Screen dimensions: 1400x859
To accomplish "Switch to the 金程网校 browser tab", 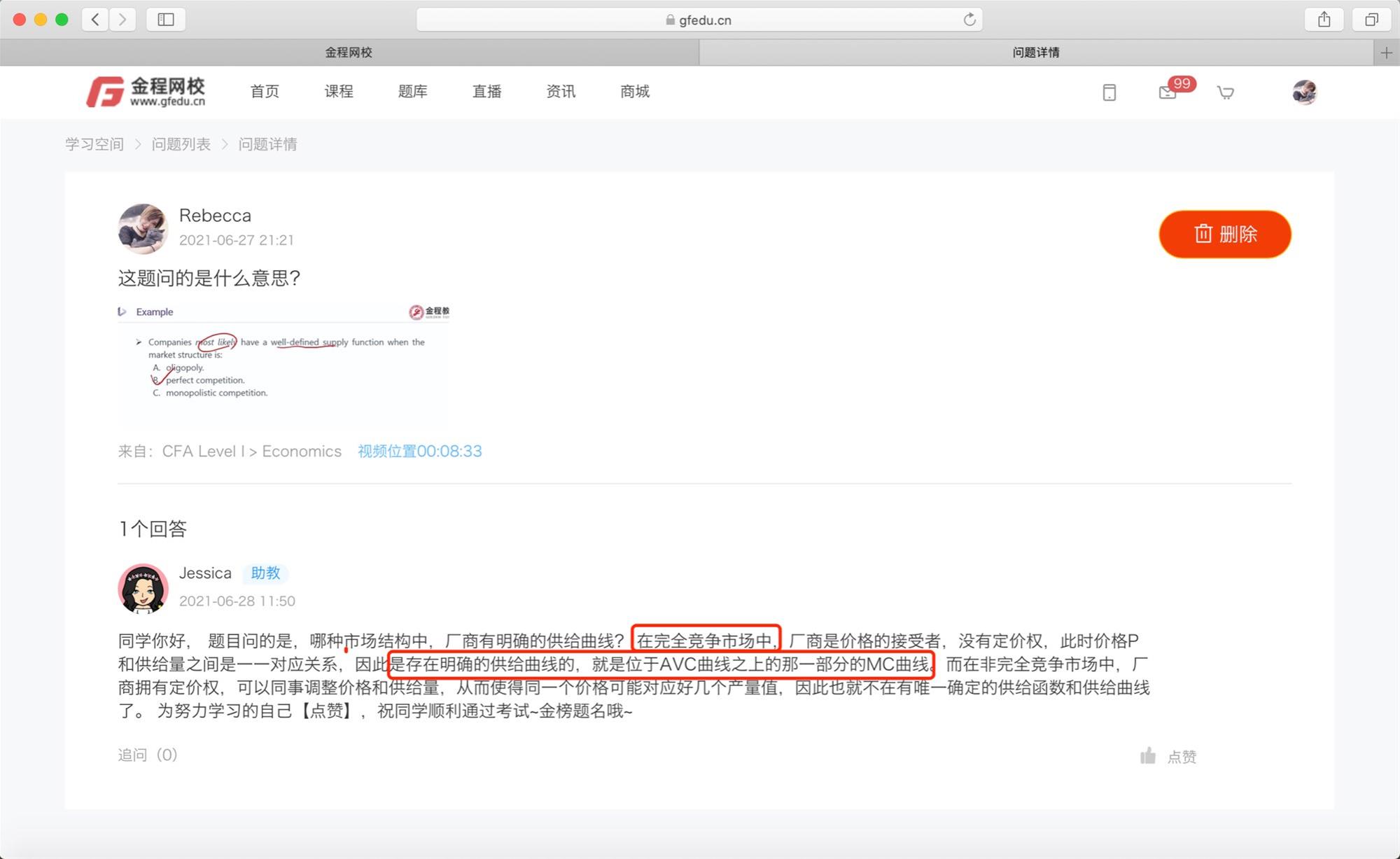I will [349, 53].
